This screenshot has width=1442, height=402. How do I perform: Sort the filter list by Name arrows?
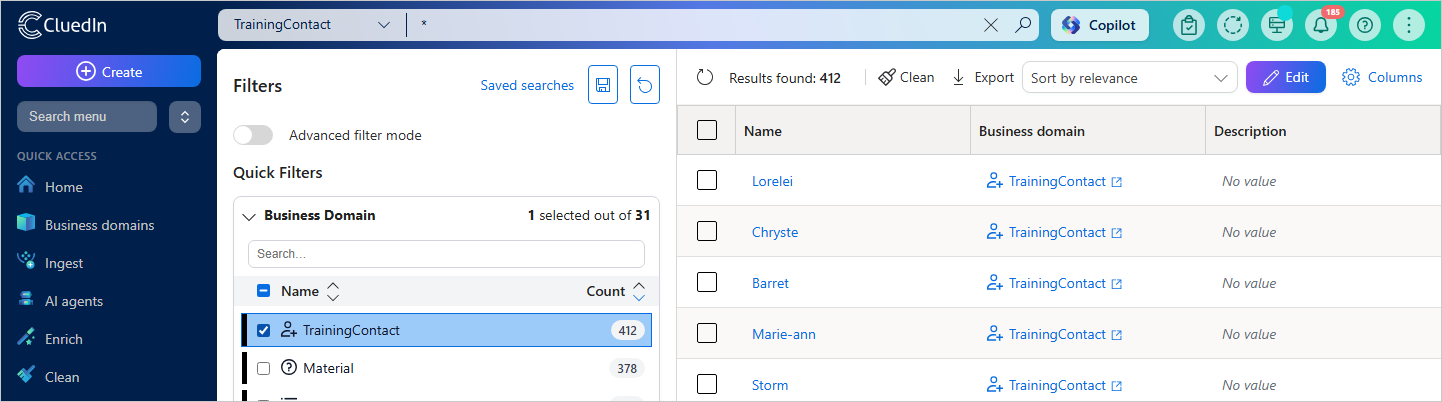tap(333, 291)
